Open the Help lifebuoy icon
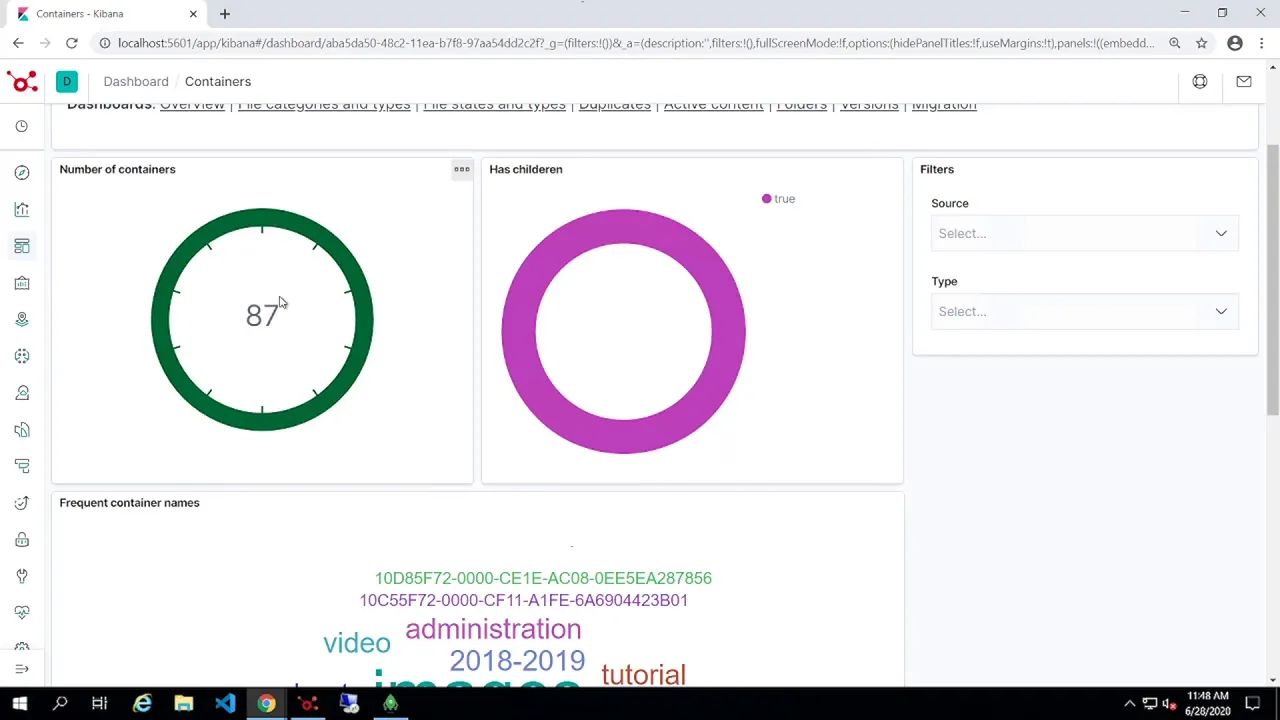The image size is (1280, 720). pos(1200,82)
